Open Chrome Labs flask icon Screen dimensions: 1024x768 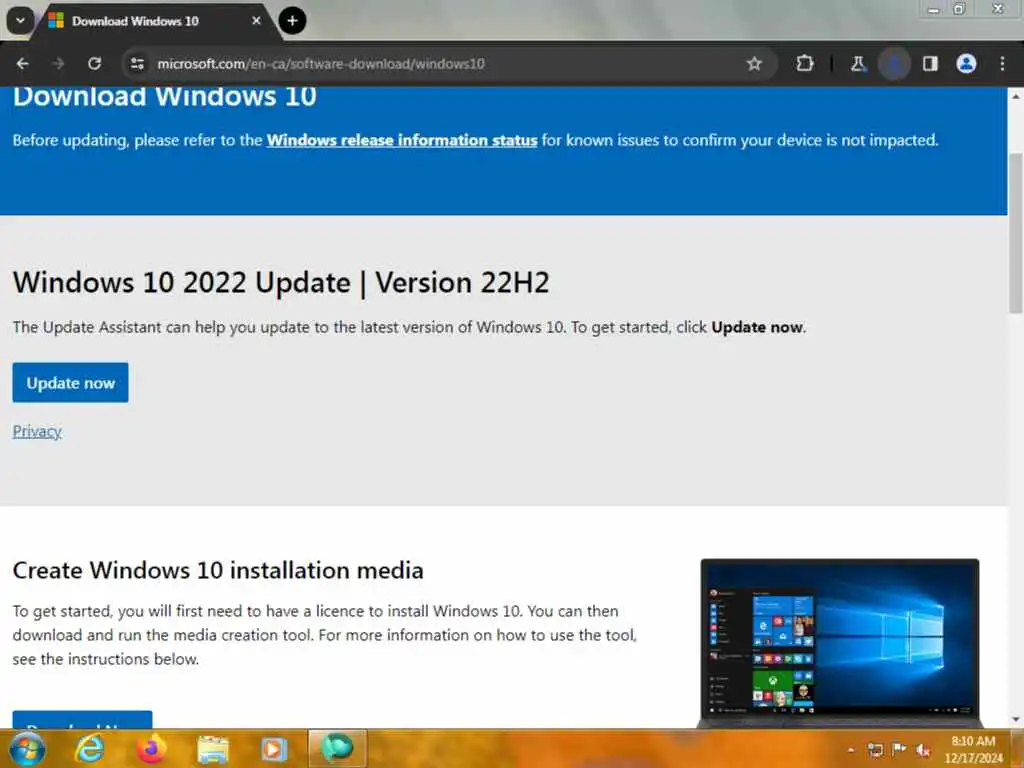(x=858, y=63)
